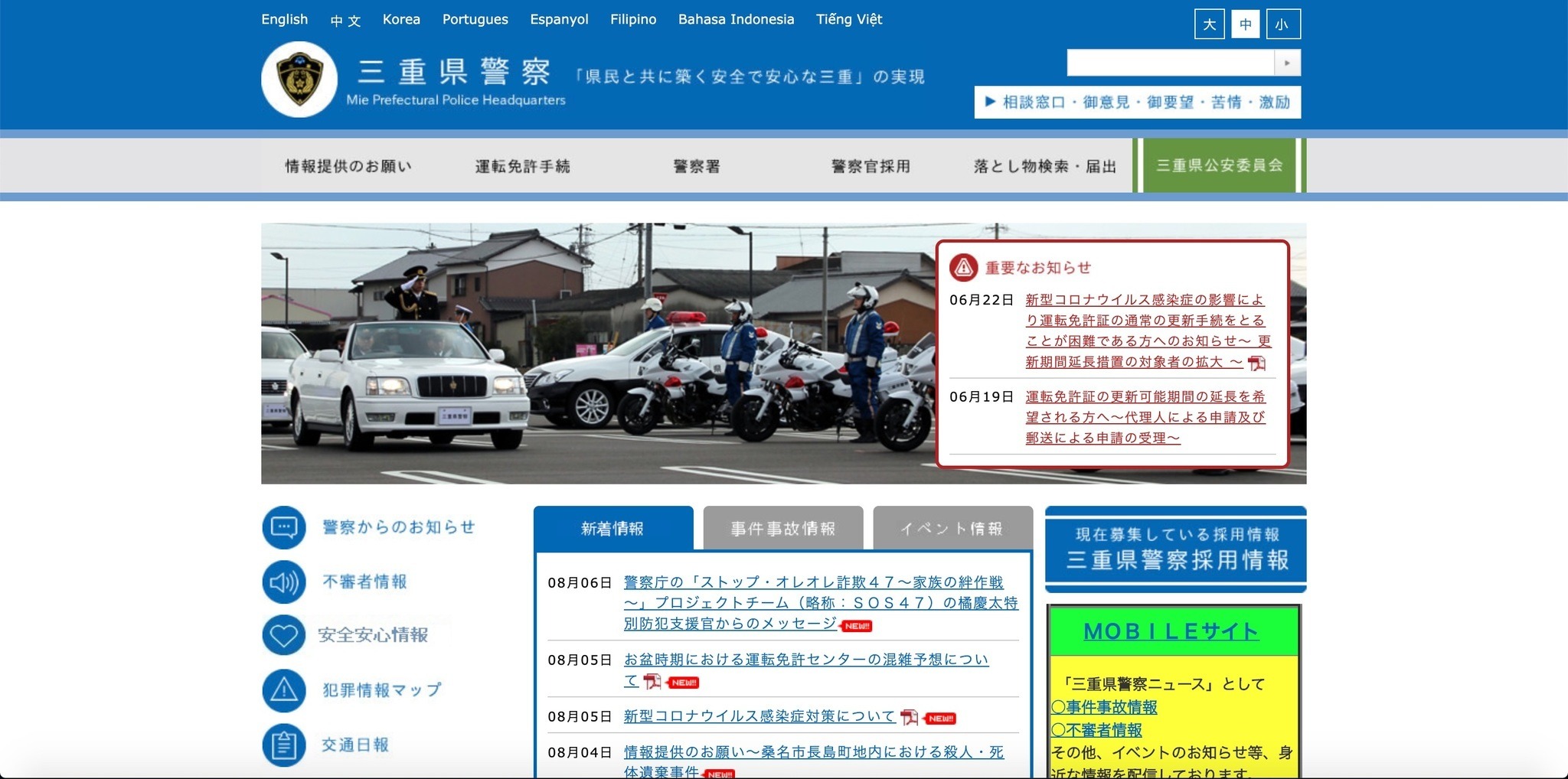The image size is (1568, 779).
Task: Click the speech bubble icon for police notices
Action: pos(284,527)
